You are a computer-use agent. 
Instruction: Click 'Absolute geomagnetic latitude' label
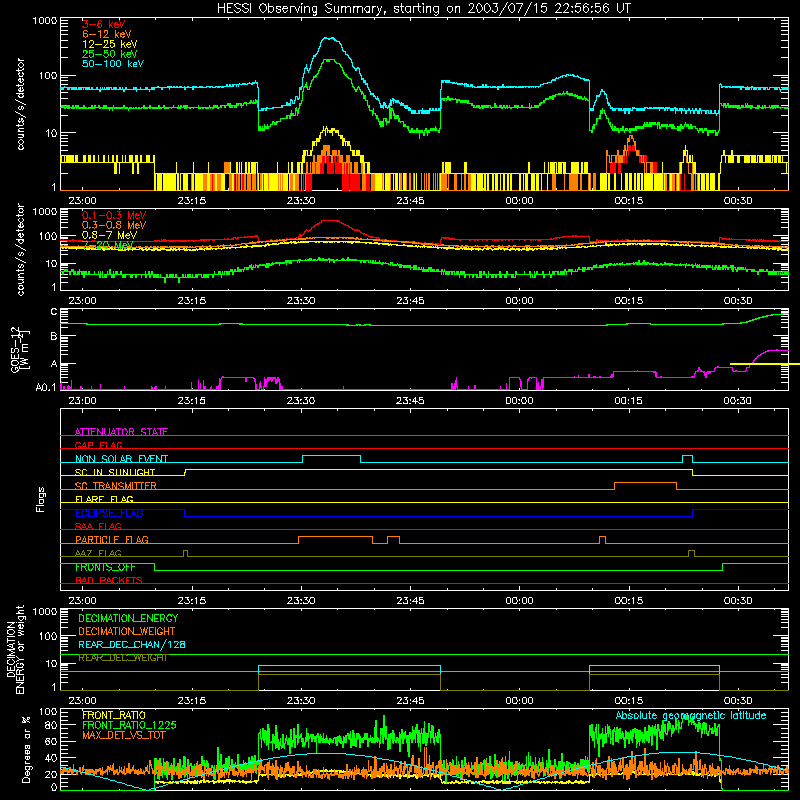[x=691, y=715]
